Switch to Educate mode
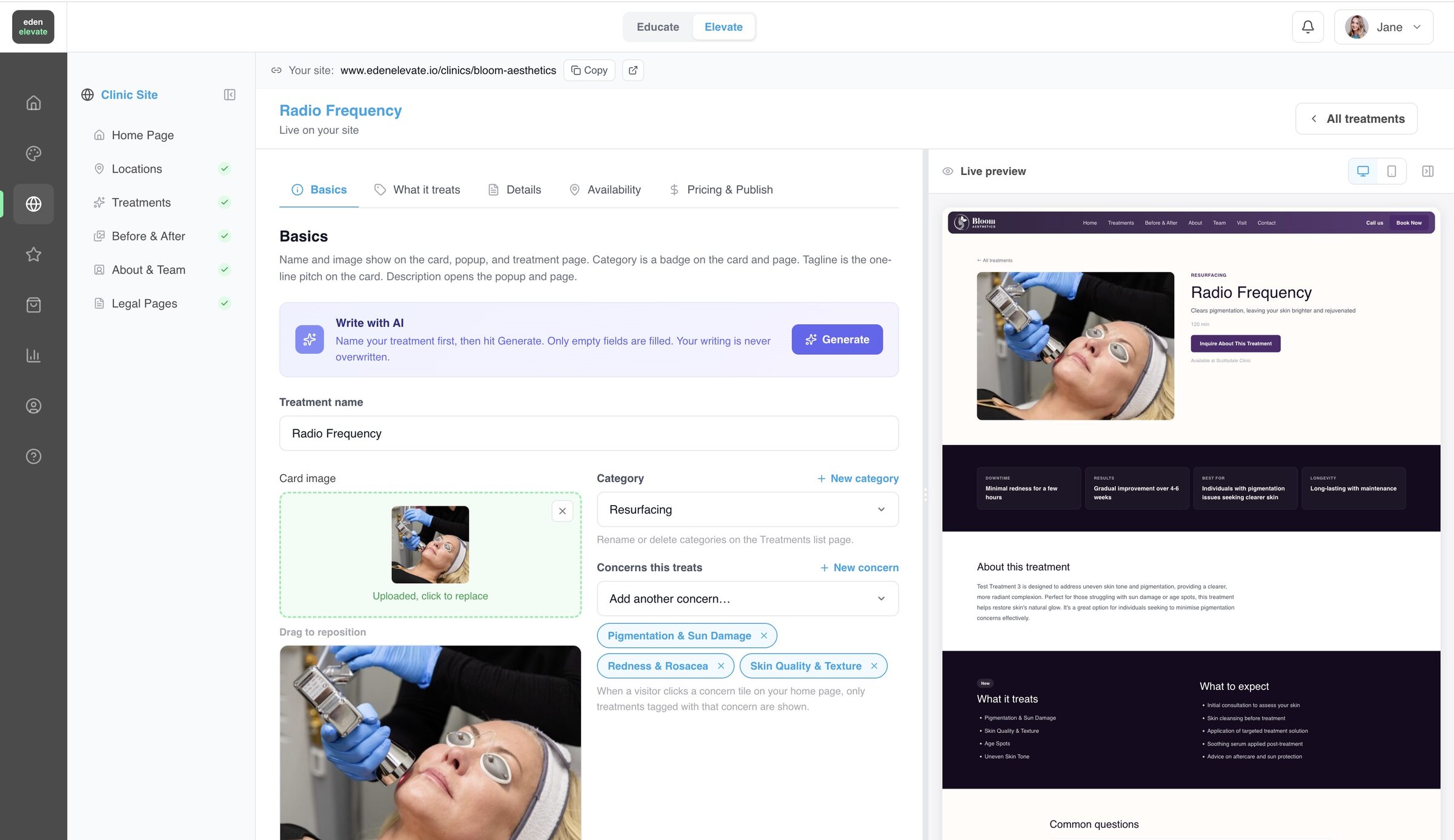The image size is (1454, 840). [658, 27]
